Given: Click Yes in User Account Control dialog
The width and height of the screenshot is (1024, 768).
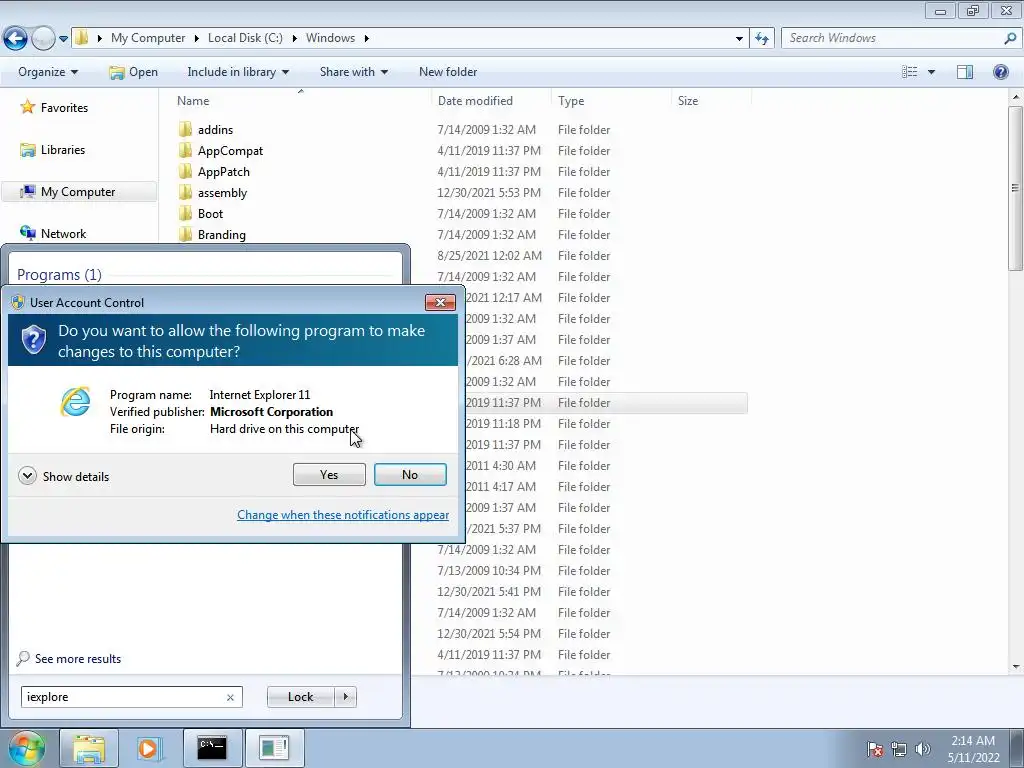Looking at the screenshot, I should tap(329, 475).
